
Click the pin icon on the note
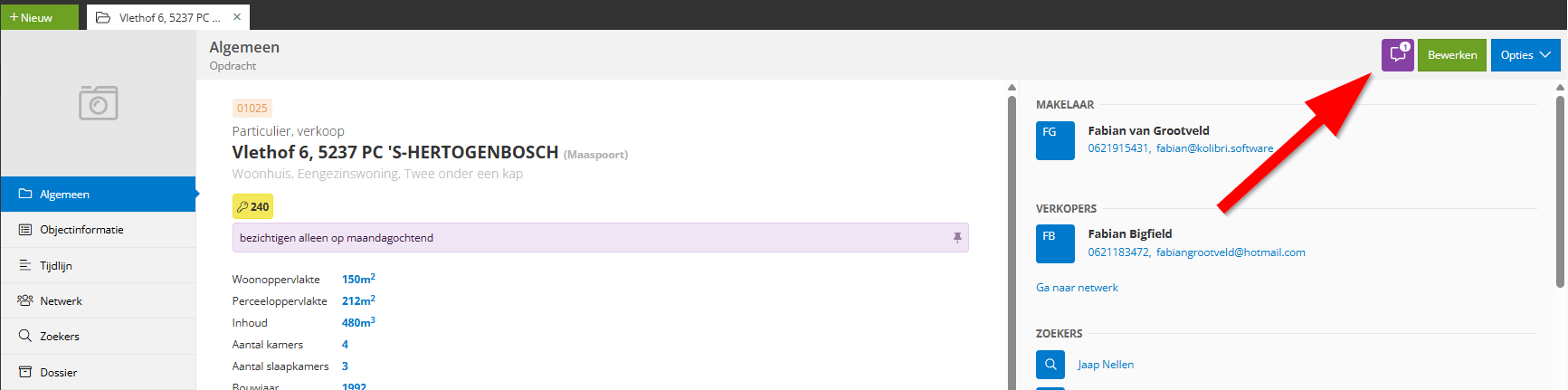(957, 238)
